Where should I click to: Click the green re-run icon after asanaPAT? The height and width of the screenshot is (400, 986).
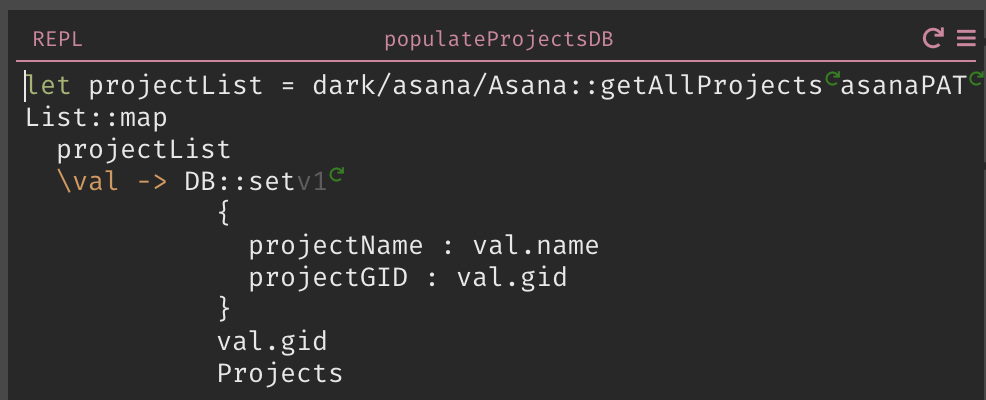(975, 79)
